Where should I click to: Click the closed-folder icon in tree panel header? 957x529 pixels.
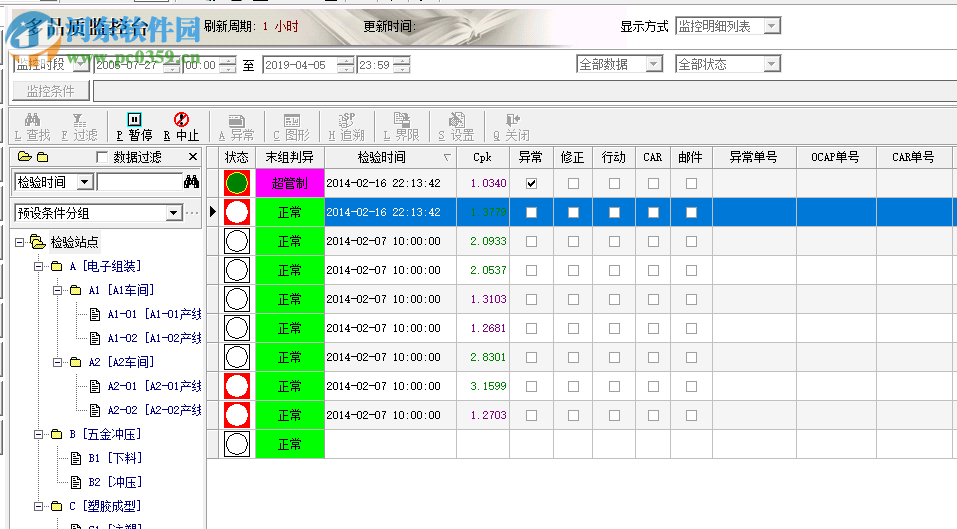(42, 157)
